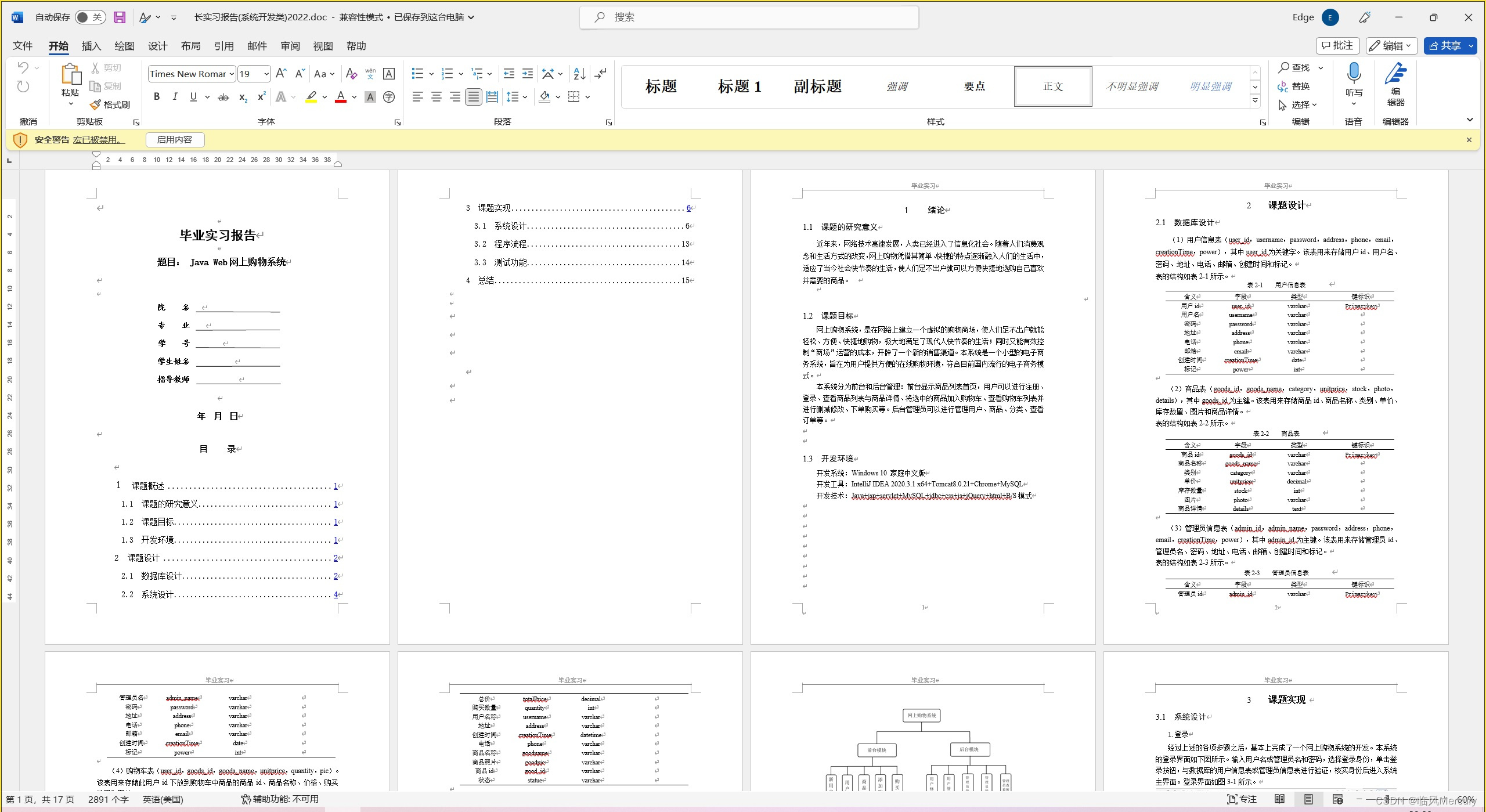Toggle Subscript formatting
This screenshot has height=812, width=1486.
tap(243, 97)
